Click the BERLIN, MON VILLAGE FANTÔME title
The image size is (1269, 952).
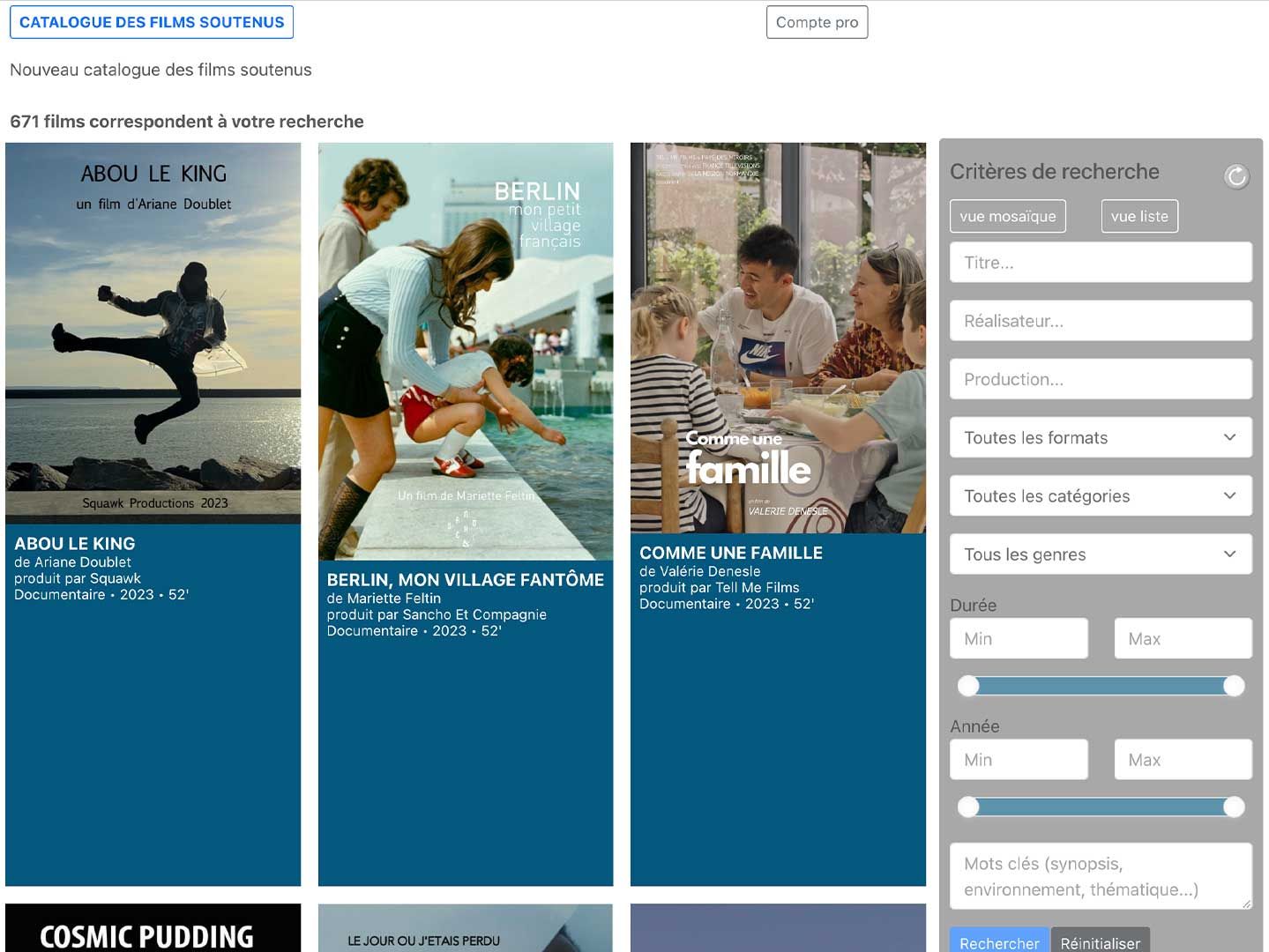466,580
